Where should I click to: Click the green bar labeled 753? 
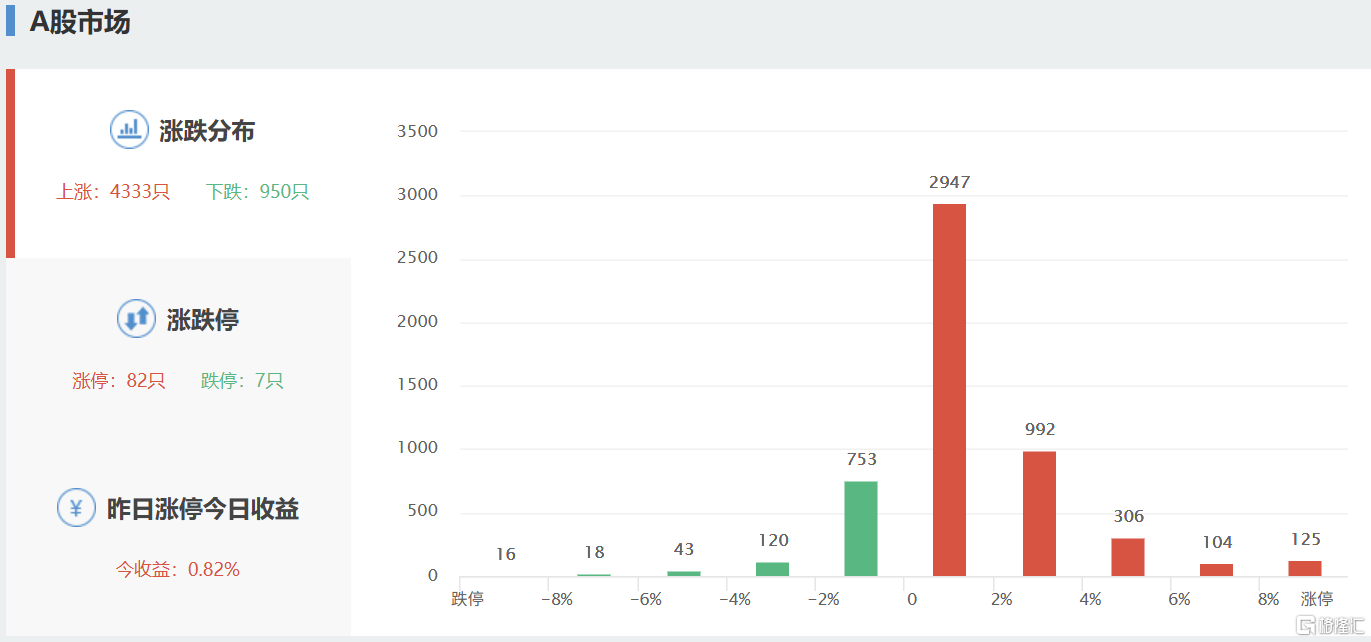(x=861, y=529)
